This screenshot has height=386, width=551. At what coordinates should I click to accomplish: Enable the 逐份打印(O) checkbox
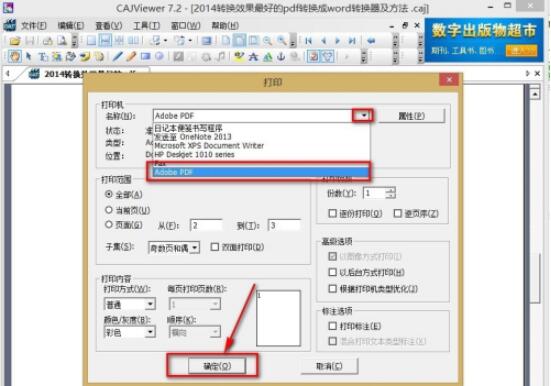[332, 213]
